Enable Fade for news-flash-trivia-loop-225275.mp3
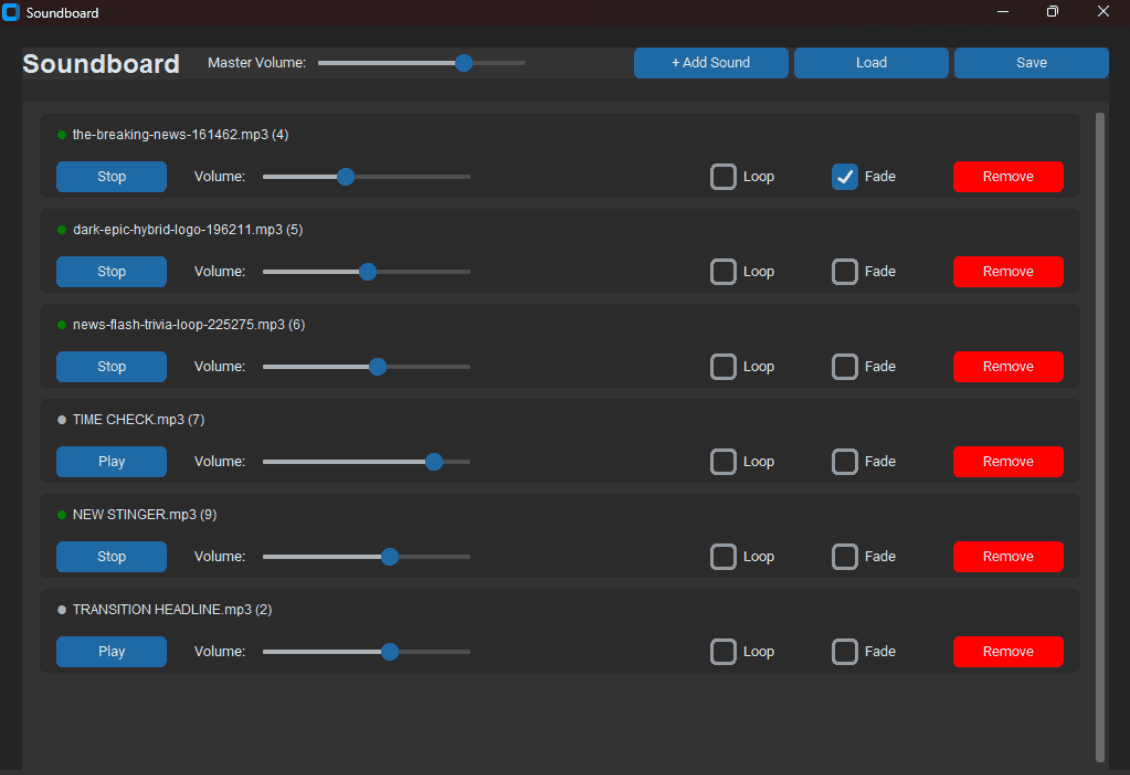Screen dimensions: 1130x775 (x=845, y=367)
